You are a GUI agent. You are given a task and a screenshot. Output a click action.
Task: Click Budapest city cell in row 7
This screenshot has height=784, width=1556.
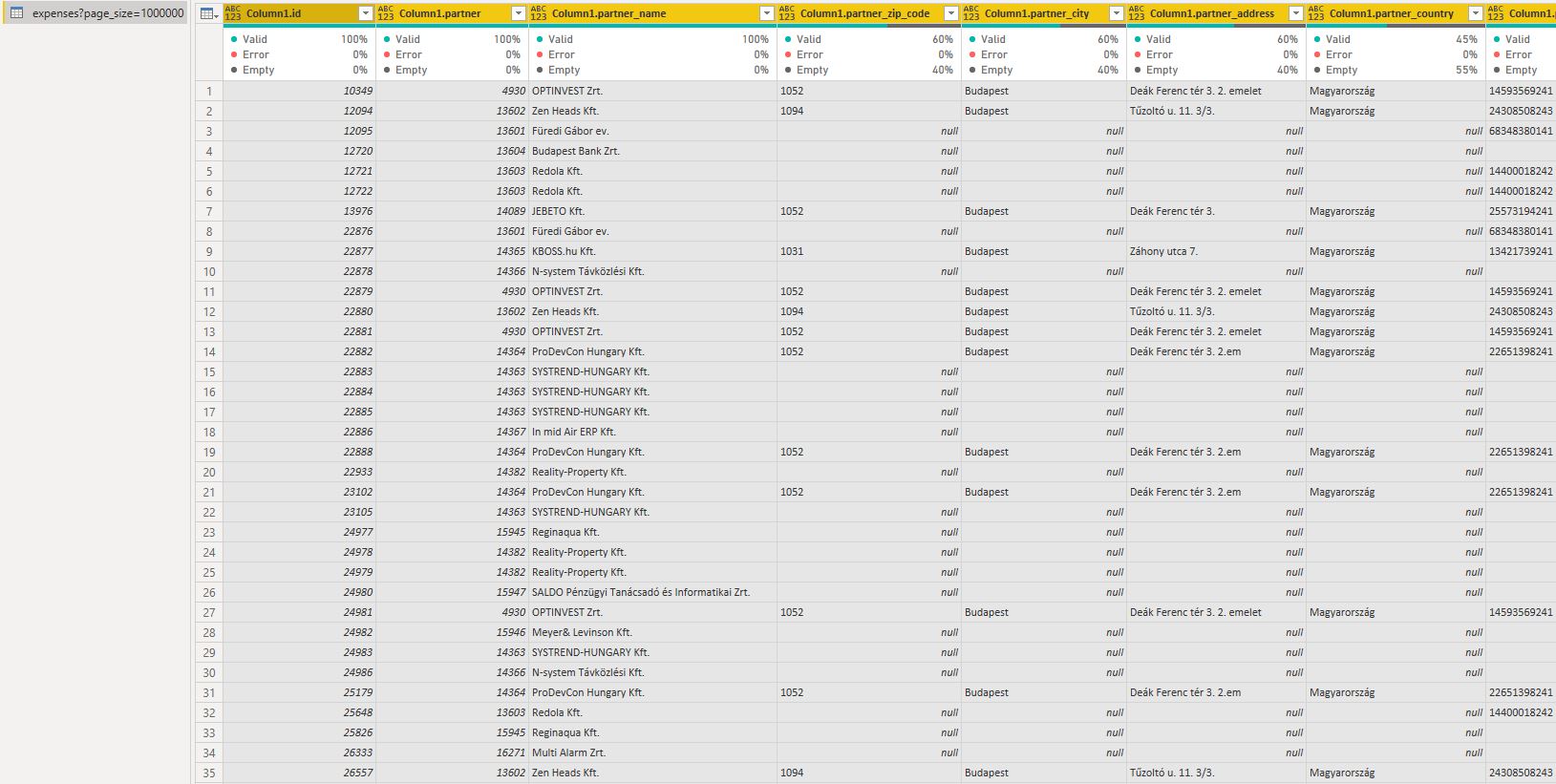pos(1044,211)
